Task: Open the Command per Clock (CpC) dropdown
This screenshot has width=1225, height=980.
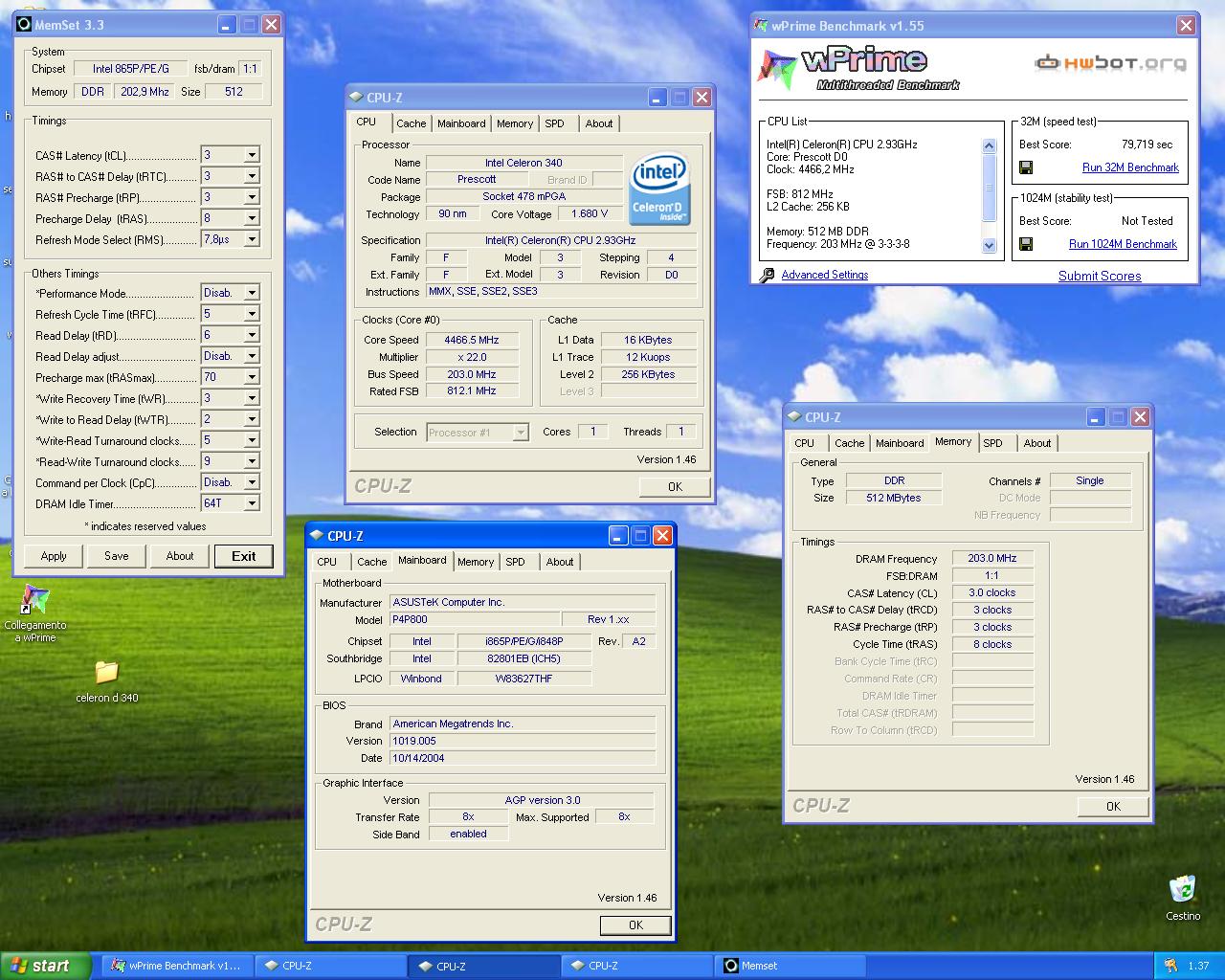Action: click(x=252, y=482)
